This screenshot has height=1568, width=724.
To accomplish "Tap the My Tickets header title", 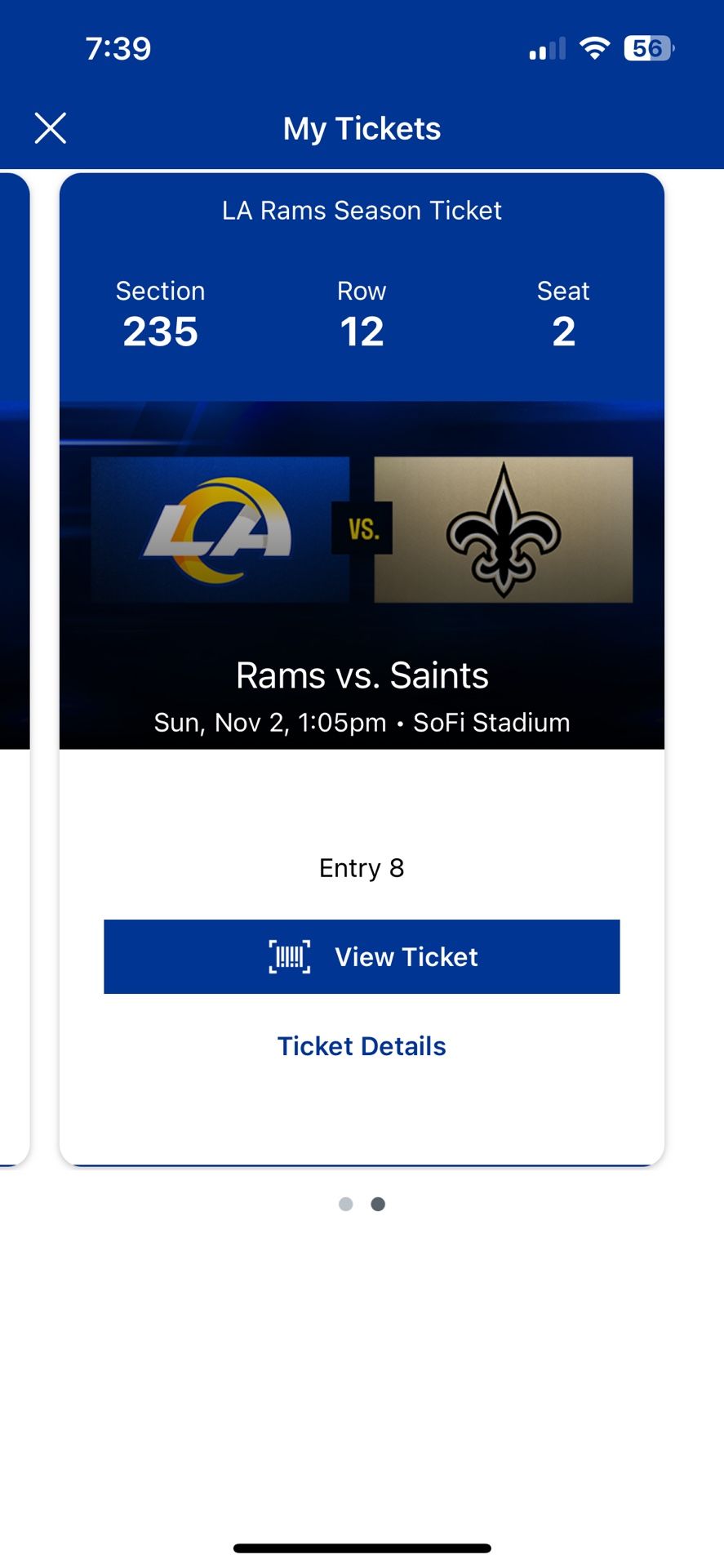I will 362,128.
